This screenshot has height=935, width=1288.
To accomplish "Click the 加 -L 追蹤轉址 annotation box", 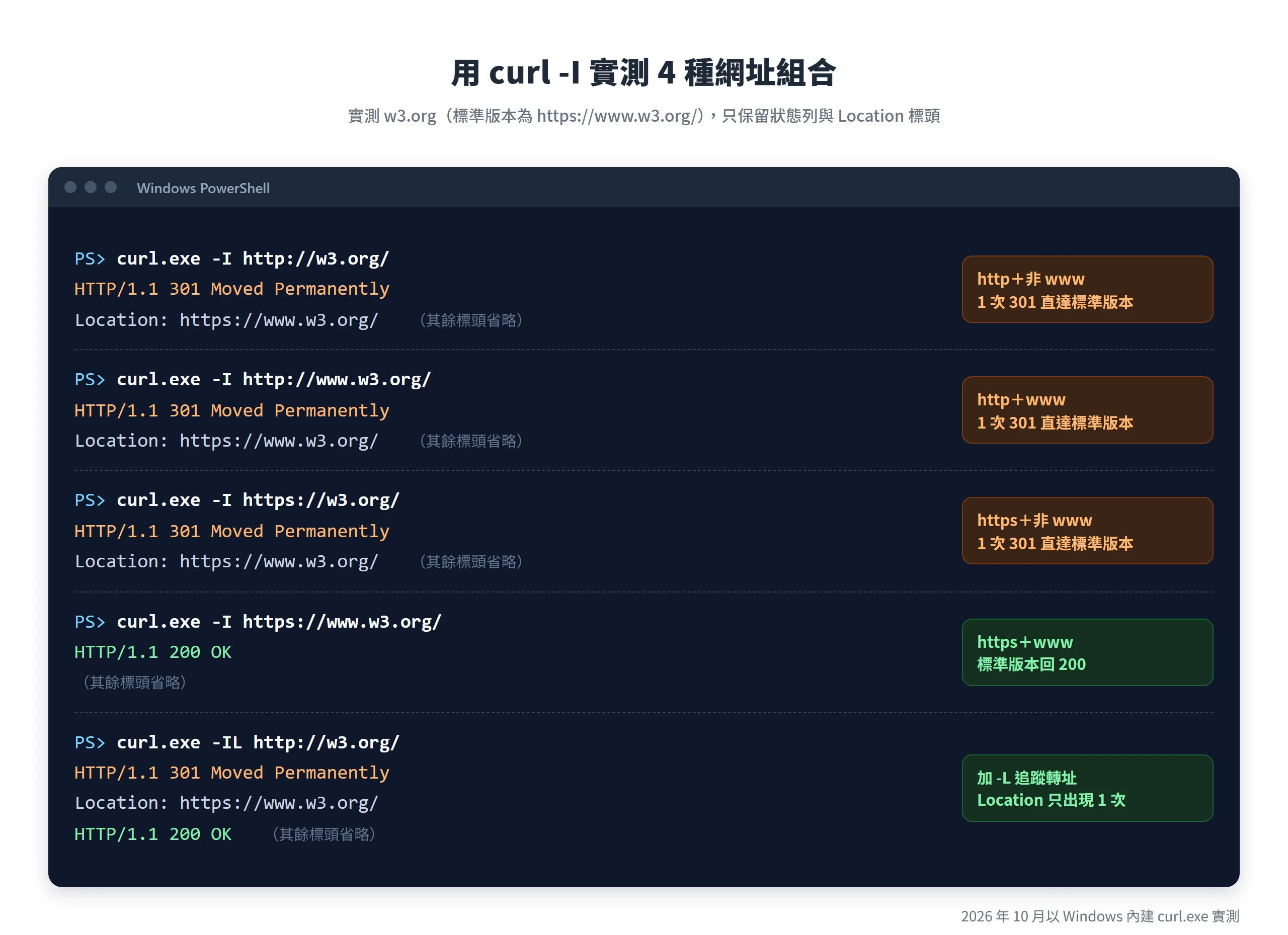I will 1088,788.
